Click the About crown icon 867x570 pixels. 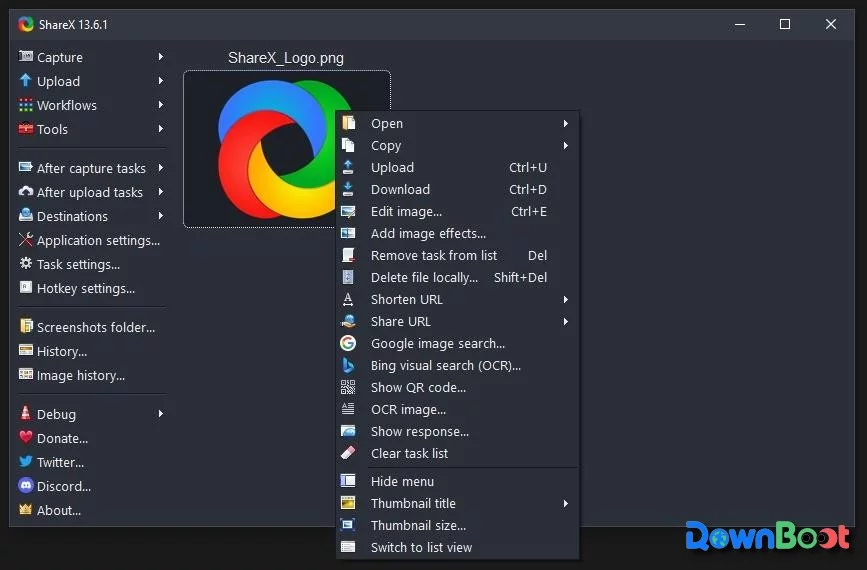pos(25,509)
